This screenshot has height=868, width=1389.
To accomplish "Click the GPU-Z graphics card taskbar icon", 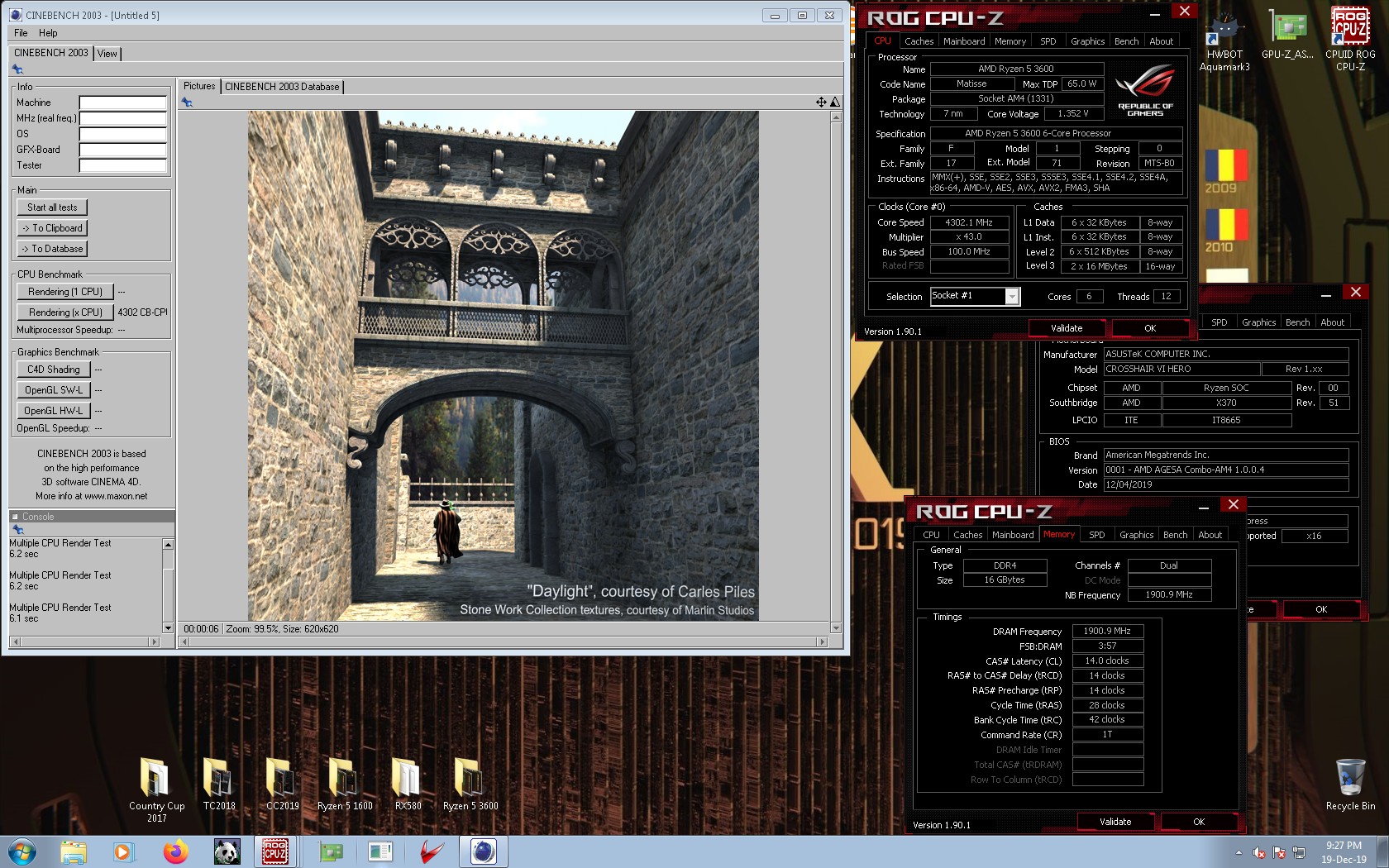I will (331, 851).
